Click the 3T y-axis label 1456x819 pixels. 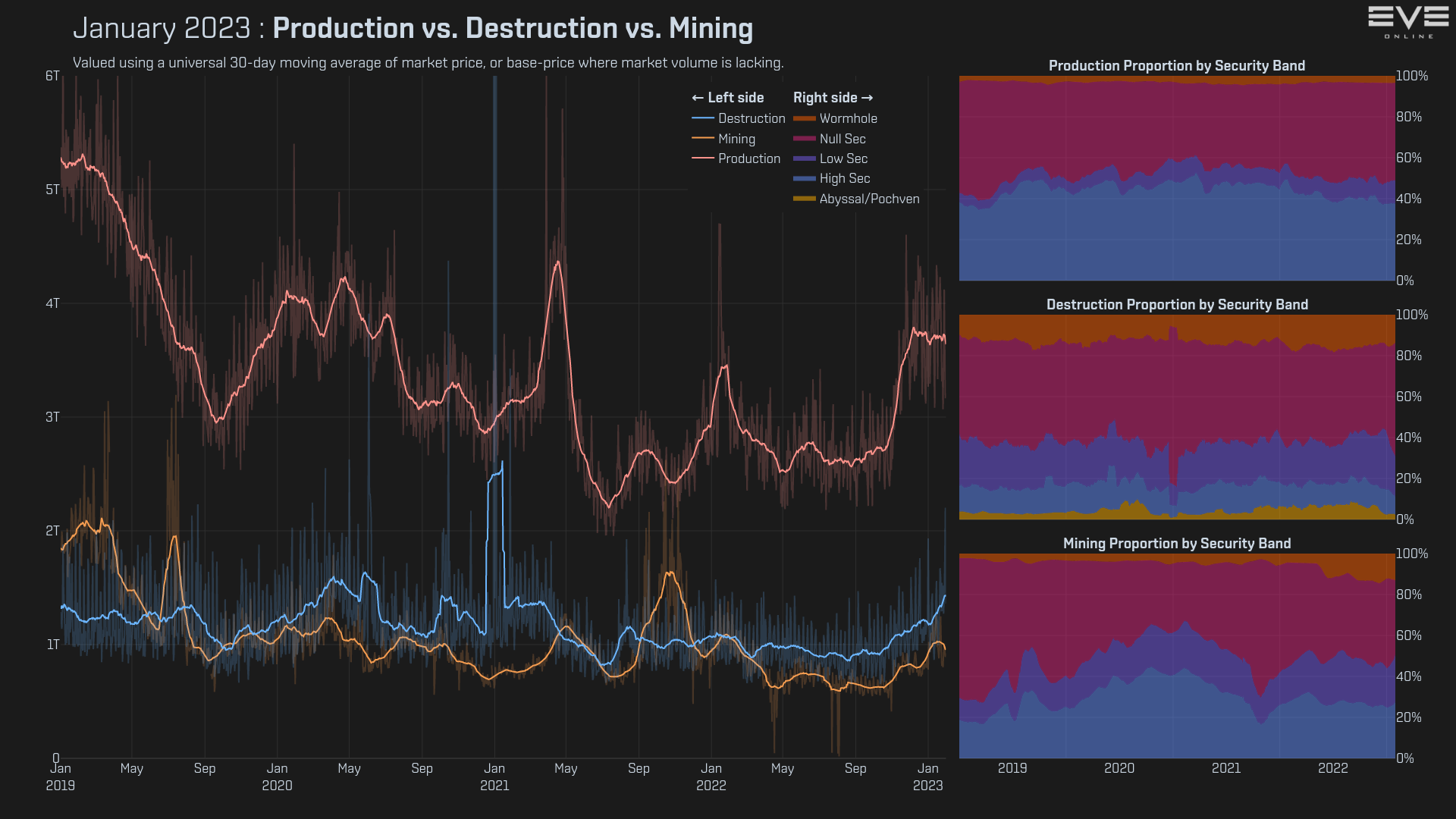[52, 417]
